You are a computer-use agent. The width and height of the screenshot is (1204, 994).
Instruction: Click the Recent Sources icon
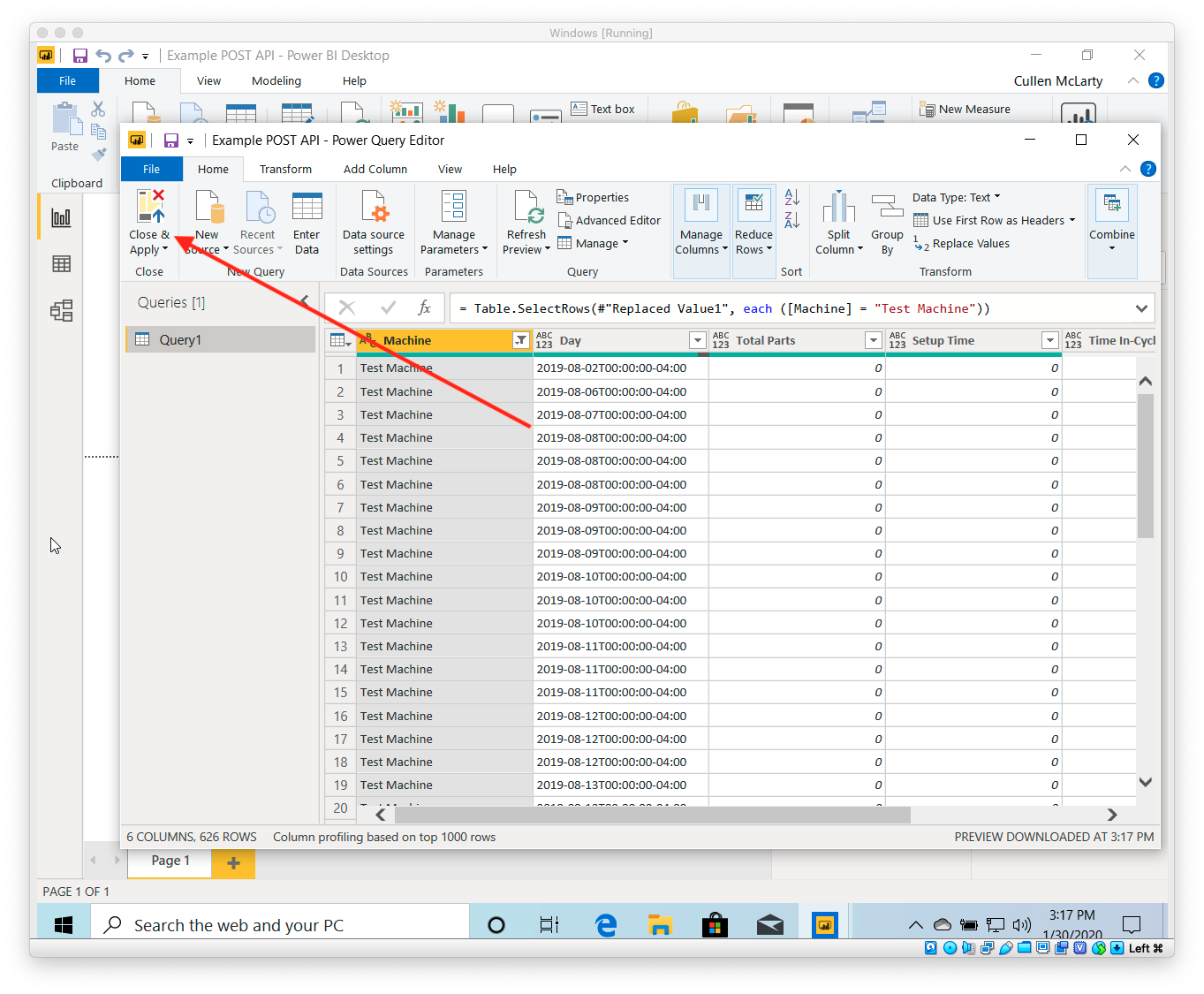click(259, 206)
